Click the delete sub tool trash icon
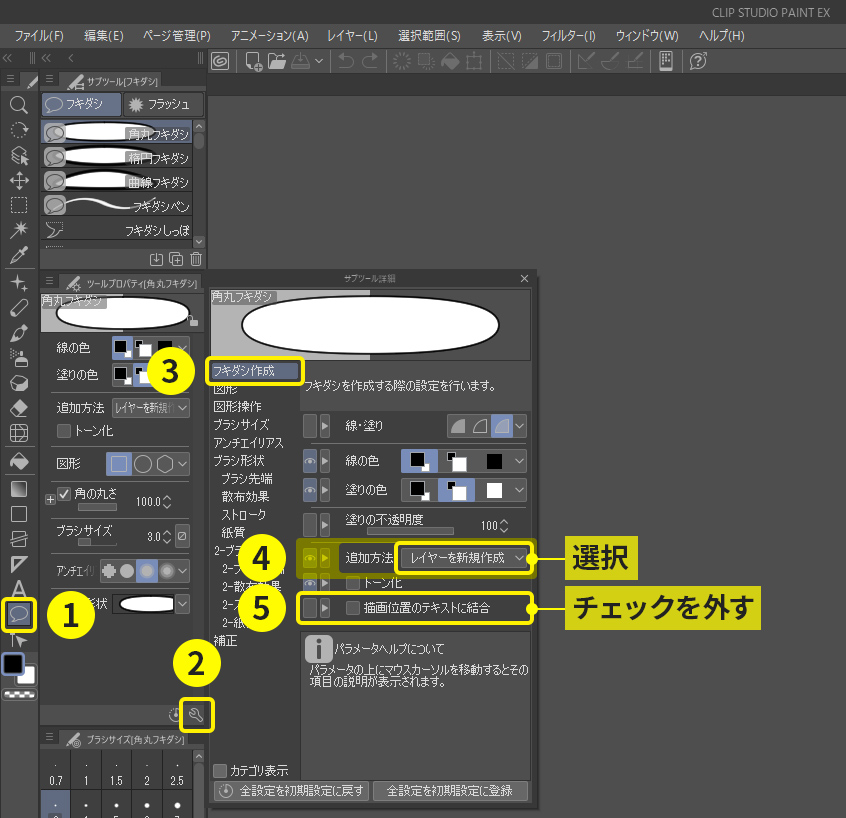The image size is (846, 818). (x=195, y=260)
